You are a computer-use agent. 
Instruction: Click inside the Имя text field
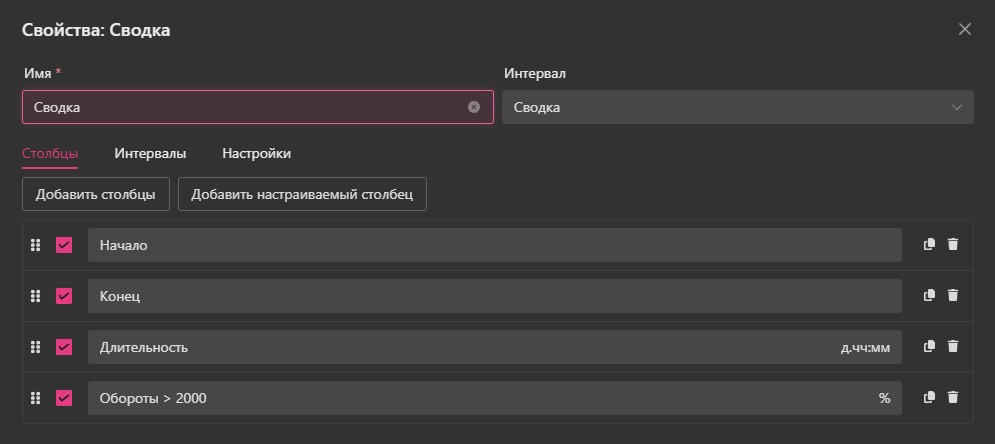click(x=245, y=107)
